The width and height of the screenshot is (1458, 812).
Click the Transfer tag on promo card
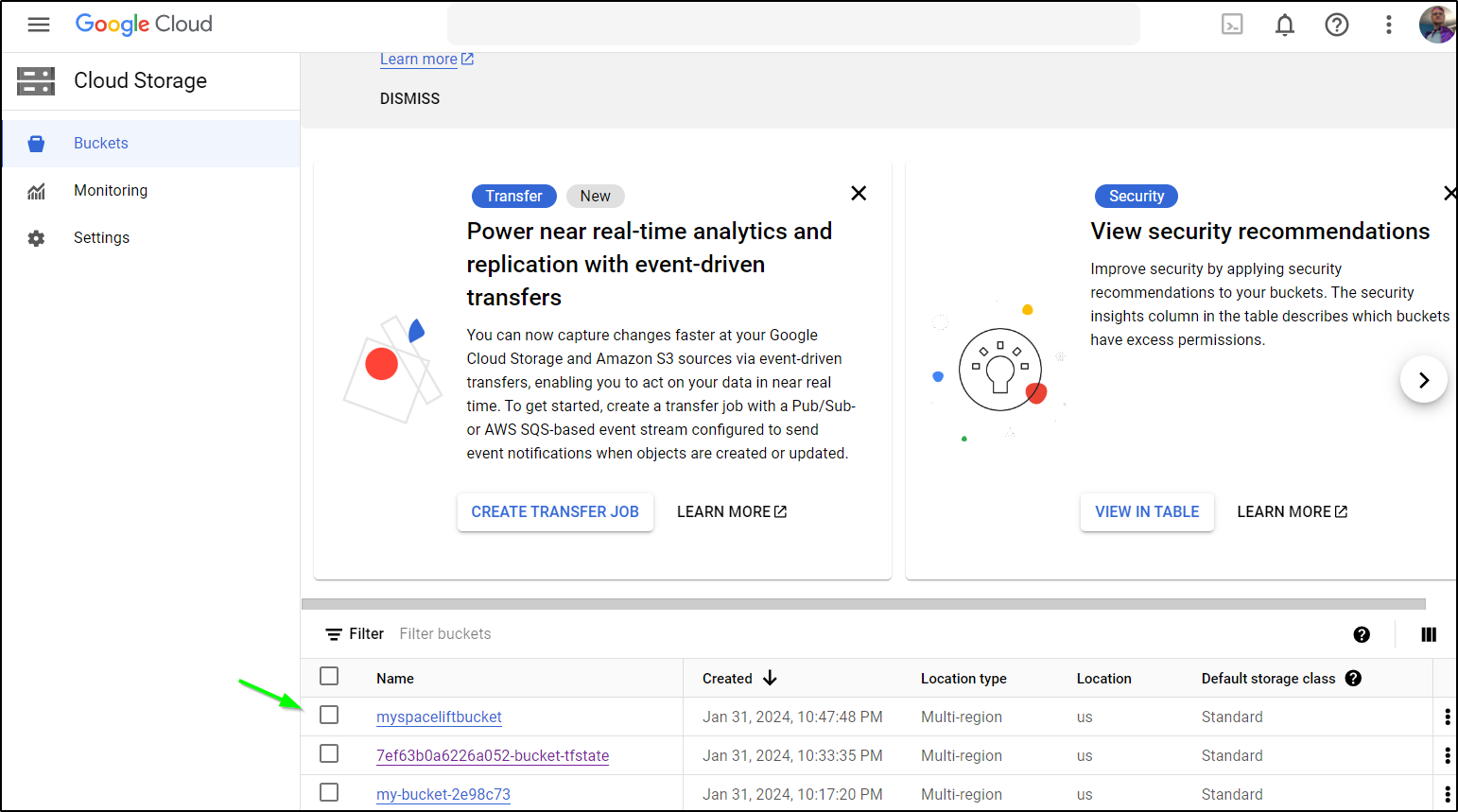coord(513,197)
